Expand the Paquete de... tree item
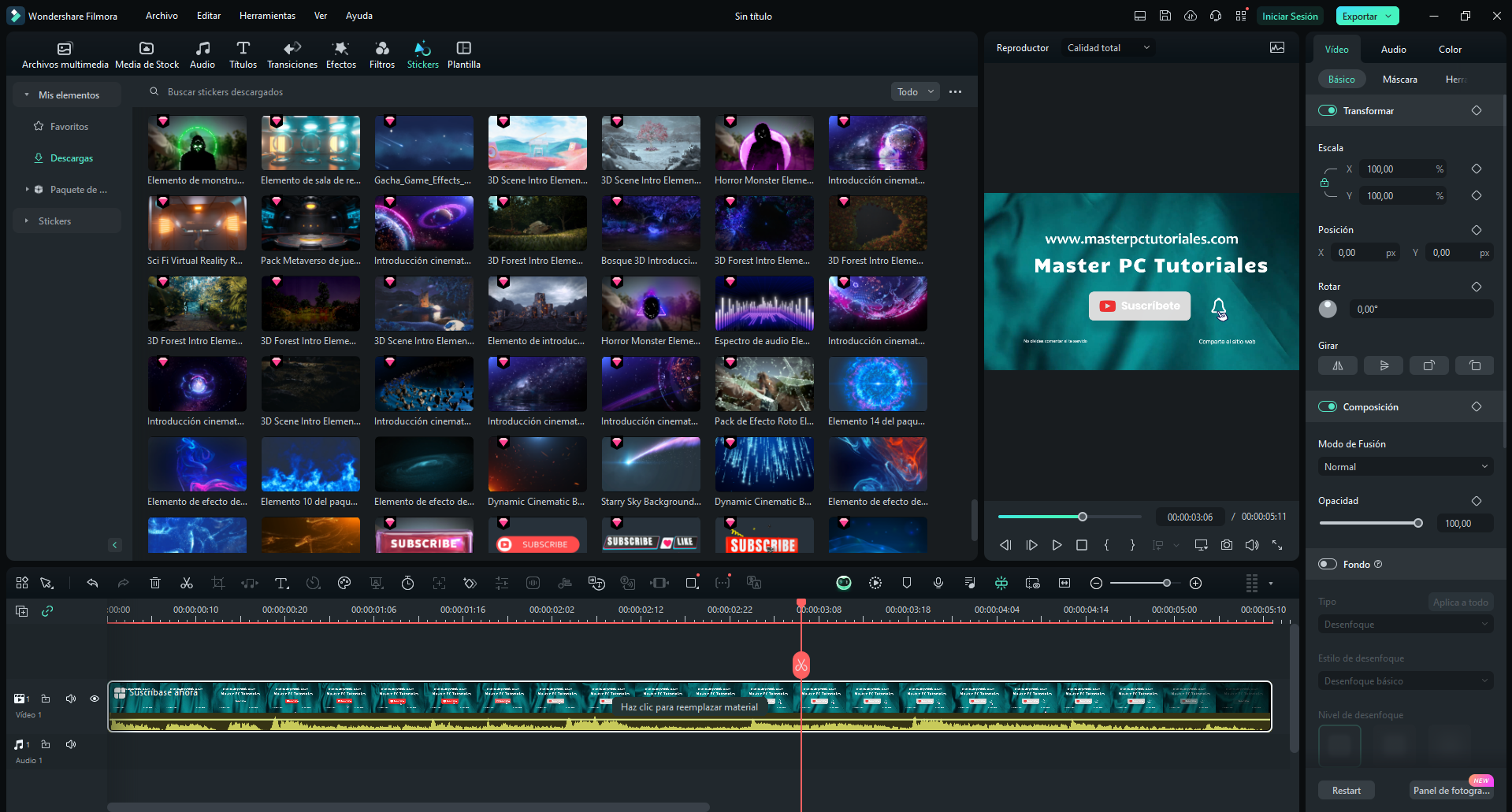Image resolution: width=1512 pixels, height=812 pixels. 27,189
